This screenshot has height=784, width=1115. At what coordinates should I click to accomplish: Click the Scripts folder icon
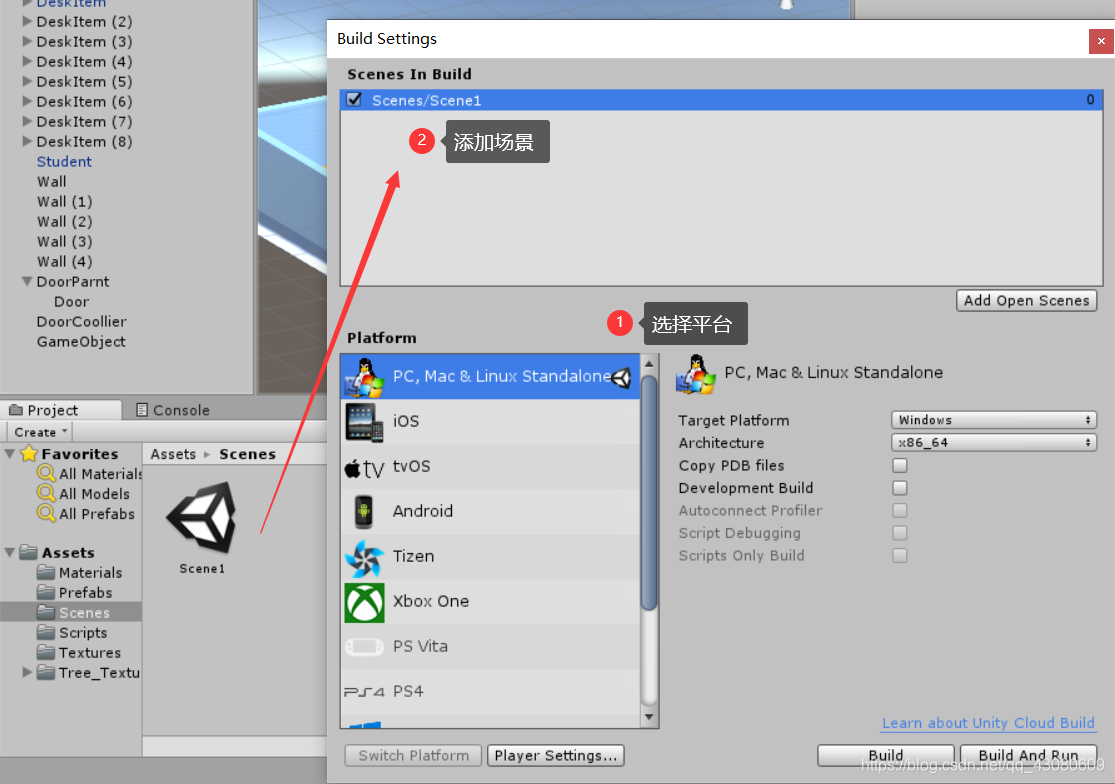[46, 632]
